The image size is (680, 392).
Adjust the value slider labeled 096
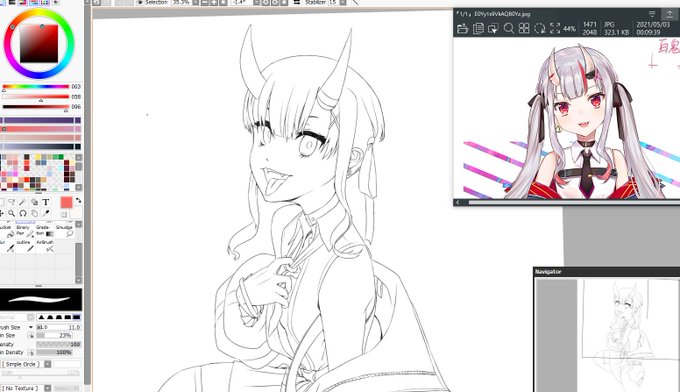(36, 107)
